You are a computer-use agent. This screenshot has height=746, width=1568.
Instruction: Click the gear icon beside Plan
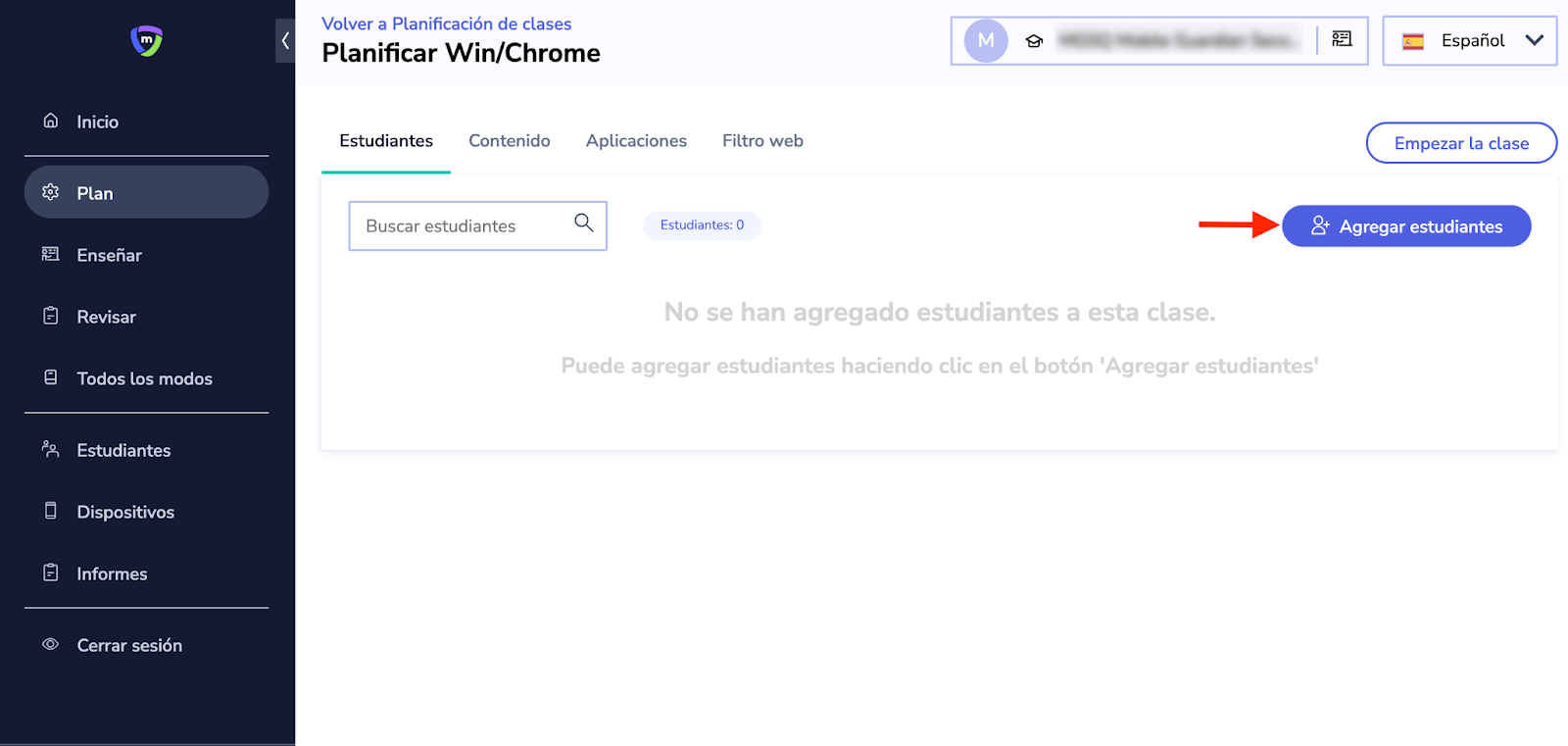point(51,192)
